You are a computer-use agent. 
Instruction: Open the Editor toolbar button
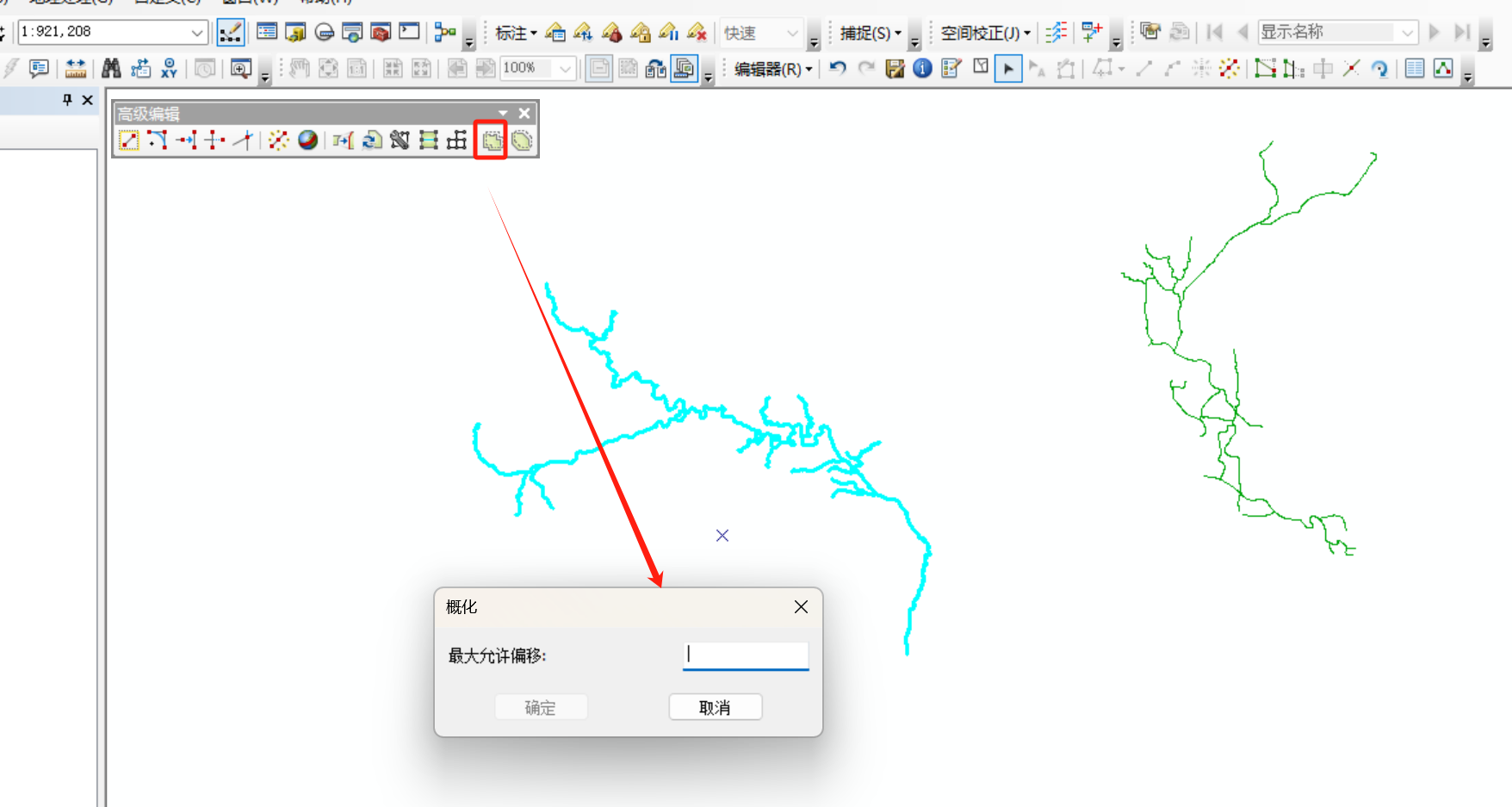click(230, 33)
